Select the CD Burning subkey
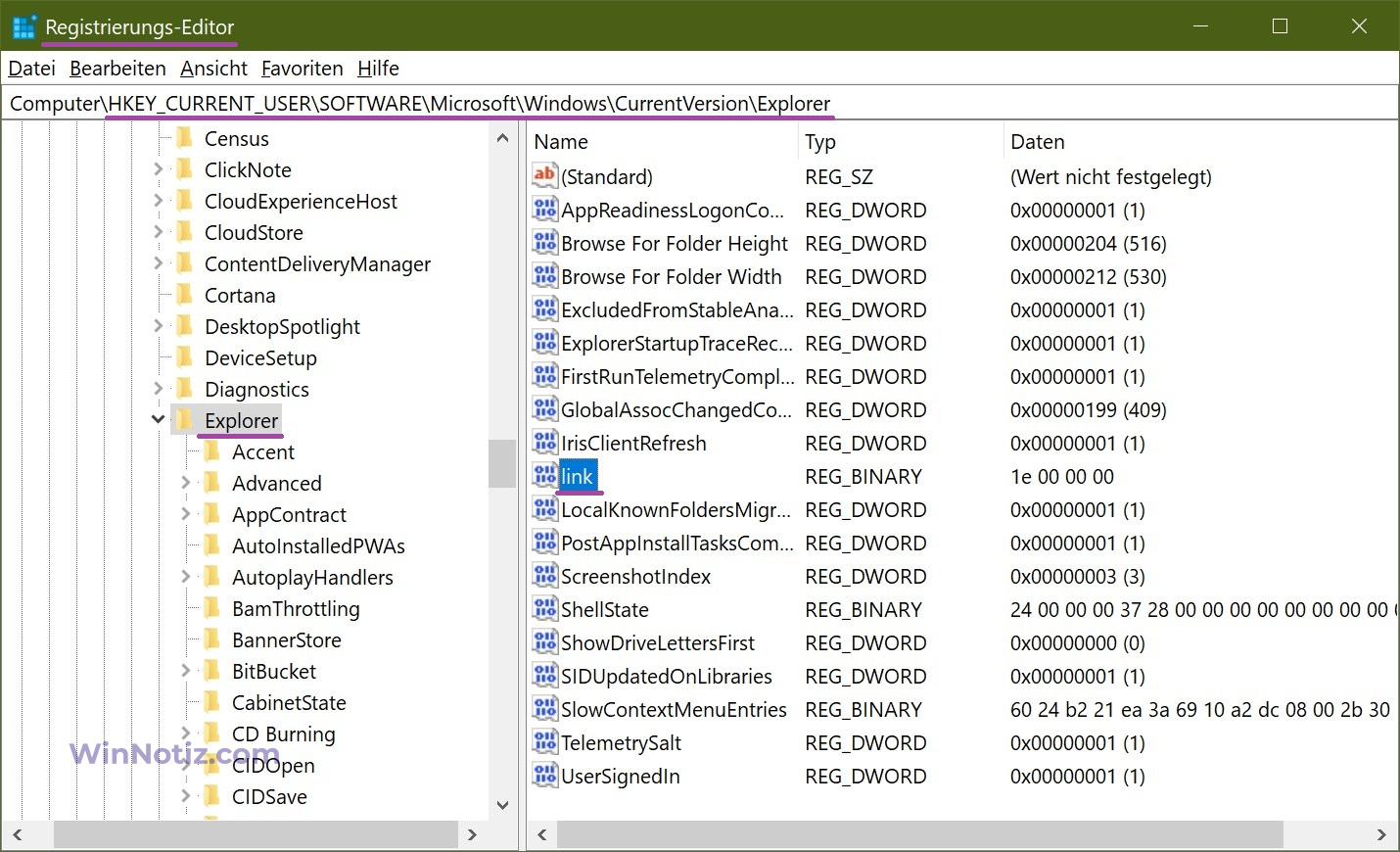 [x=284, y=734]
